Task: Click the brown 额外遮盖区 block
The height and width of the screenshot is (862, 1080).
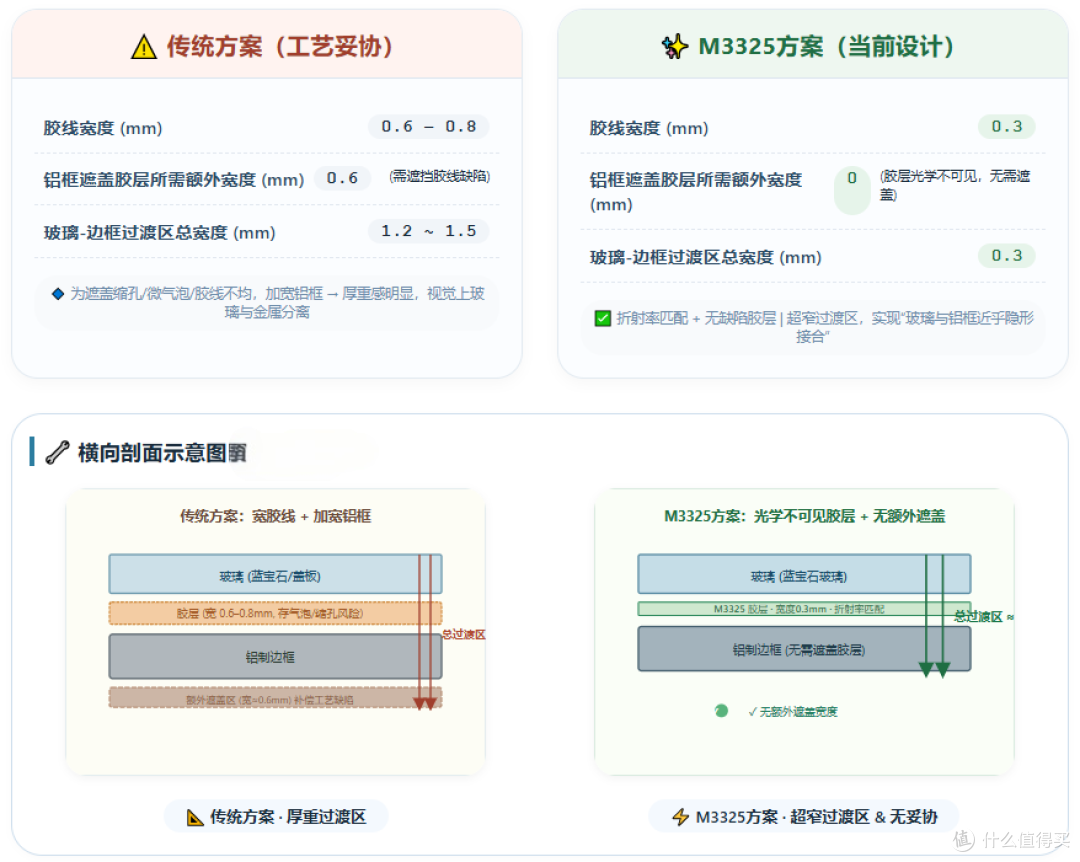Action: coord(275,698)
